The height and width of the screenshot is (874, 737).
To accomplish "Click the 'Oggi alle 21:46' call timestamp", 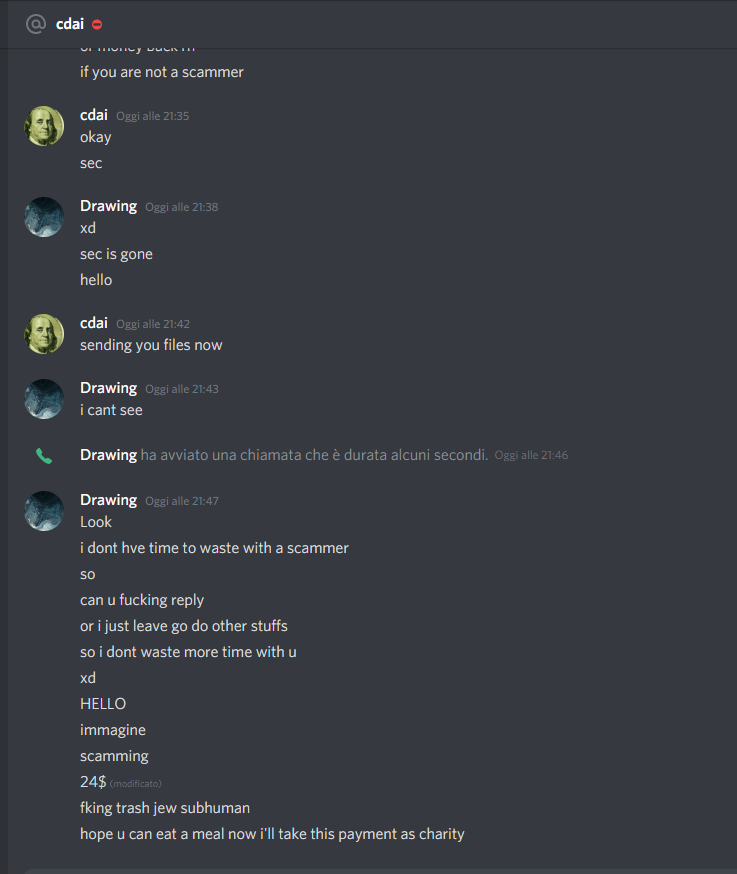I will 531,455.
